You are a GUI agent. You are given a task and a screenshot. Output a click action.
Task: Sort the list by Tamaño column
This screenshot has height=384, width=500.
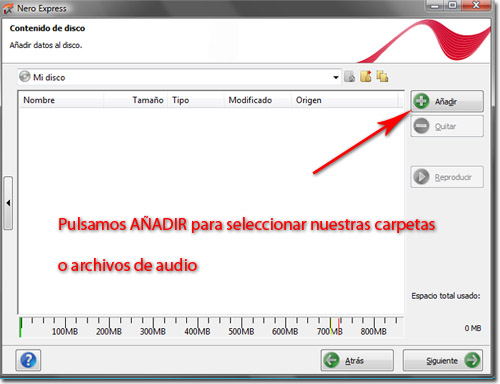point(135,100)
